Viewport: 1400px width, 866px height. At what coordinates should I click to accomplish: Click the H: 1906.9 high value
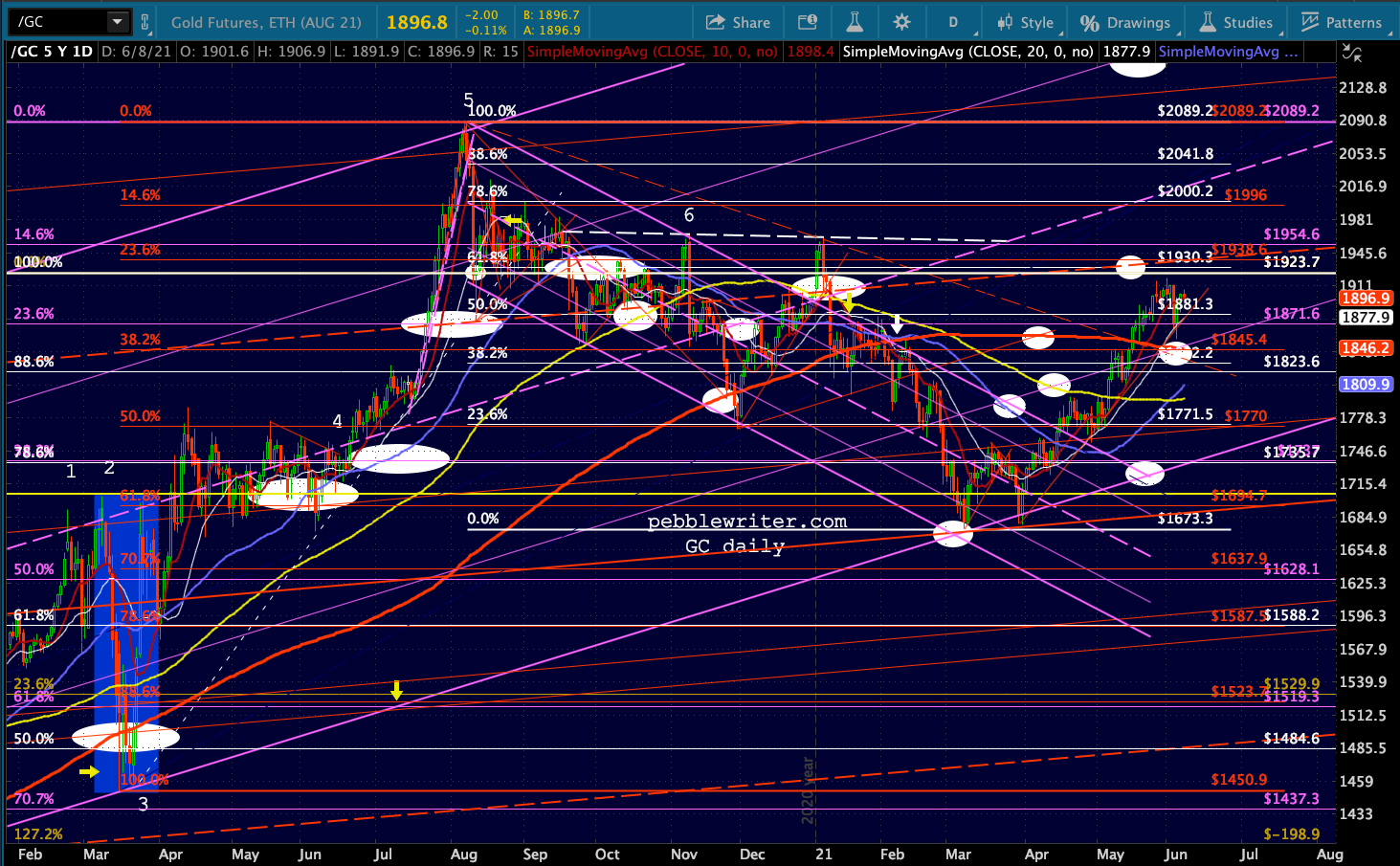pyautogui.click(x=293, y=52)
